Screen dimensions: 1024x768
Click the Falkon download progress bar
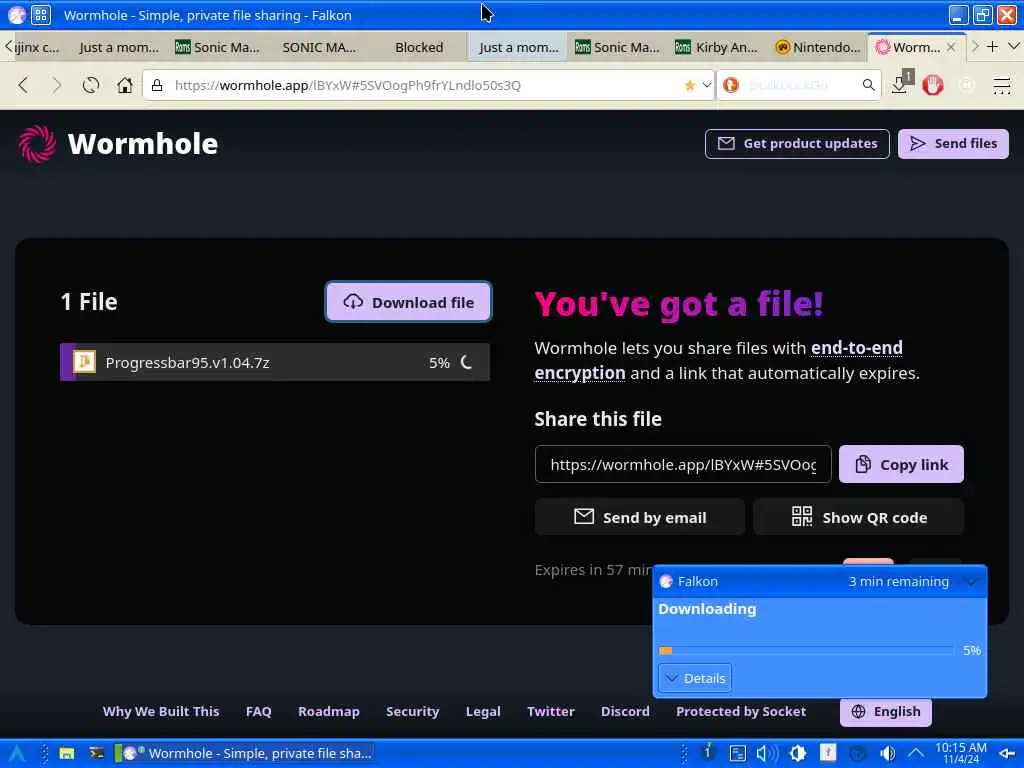tap(806, 650)
